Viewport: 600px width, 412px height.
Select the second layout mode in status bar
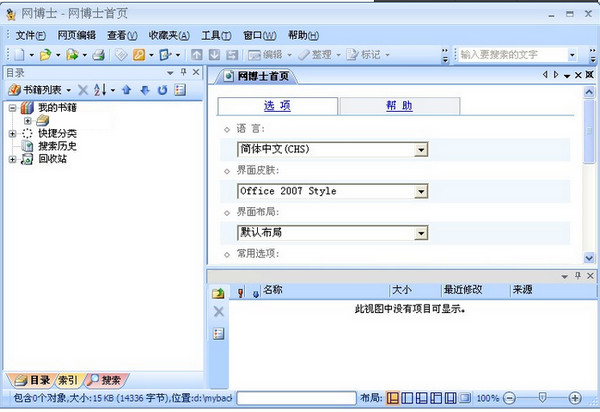pos(408,398)
